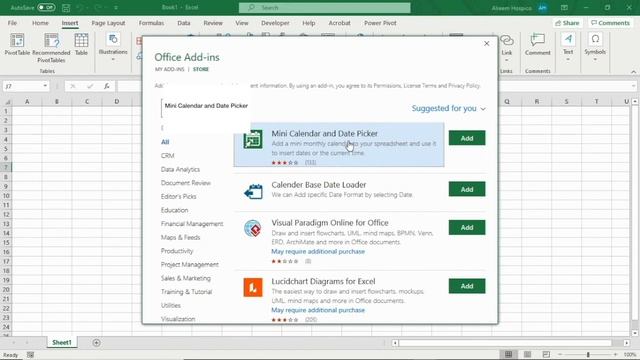Switch to the Formulas tab
The height and width of the screenshot is (360, 640).
[151, 23]
